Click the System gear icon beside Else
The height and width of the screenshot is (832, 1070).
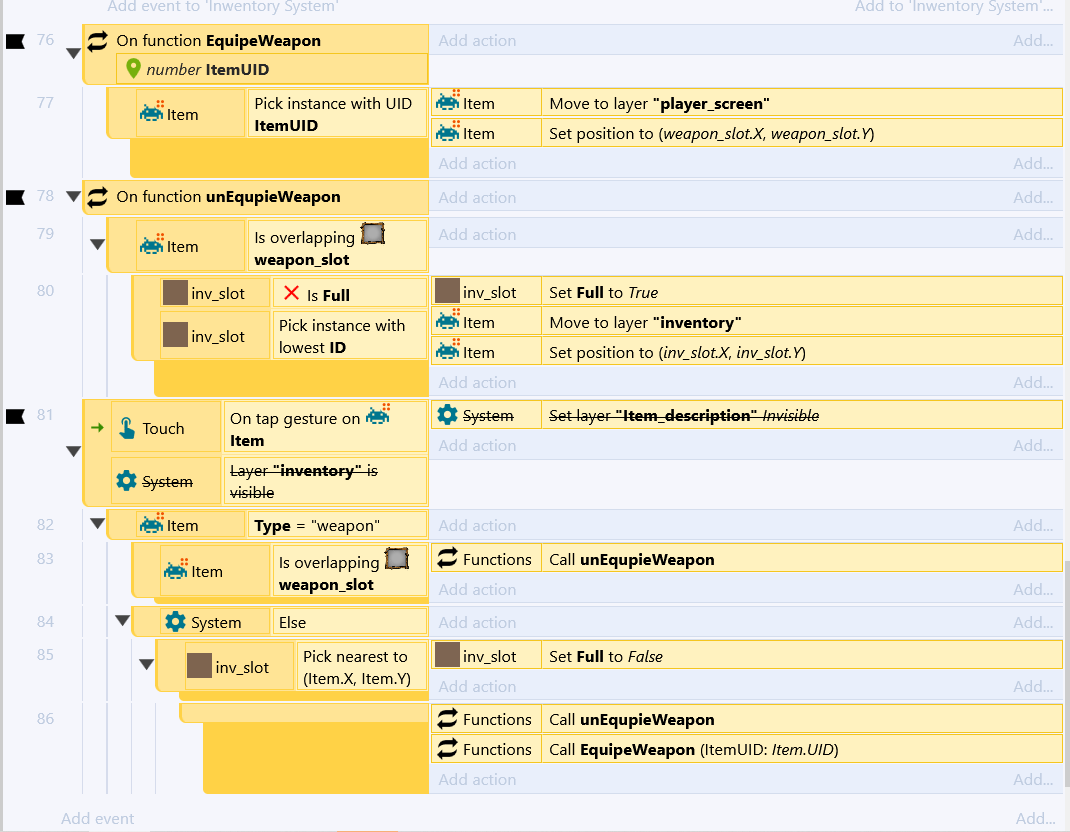pyautogui.click(x=175, y=622)
